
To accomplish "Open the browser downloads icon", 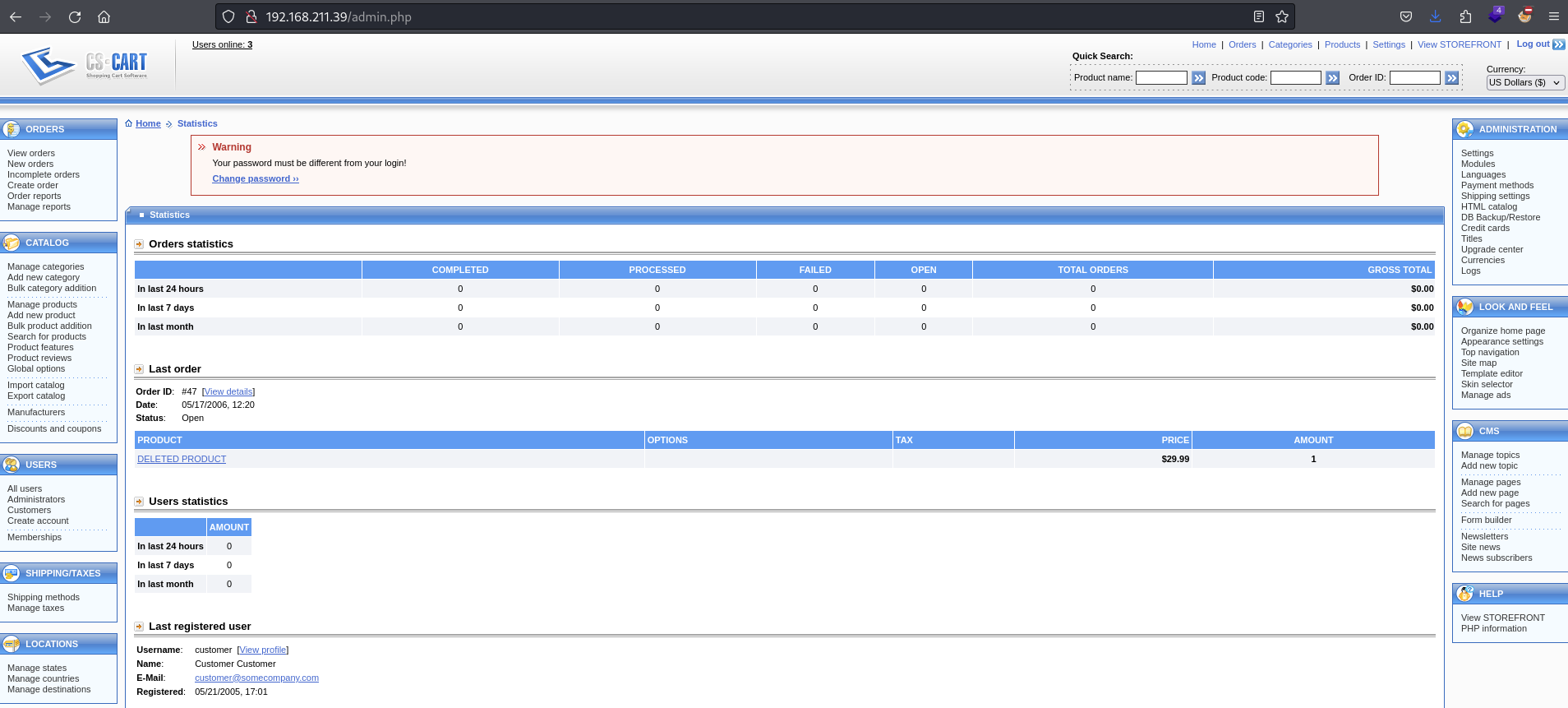I will (x=1435, y=16).
